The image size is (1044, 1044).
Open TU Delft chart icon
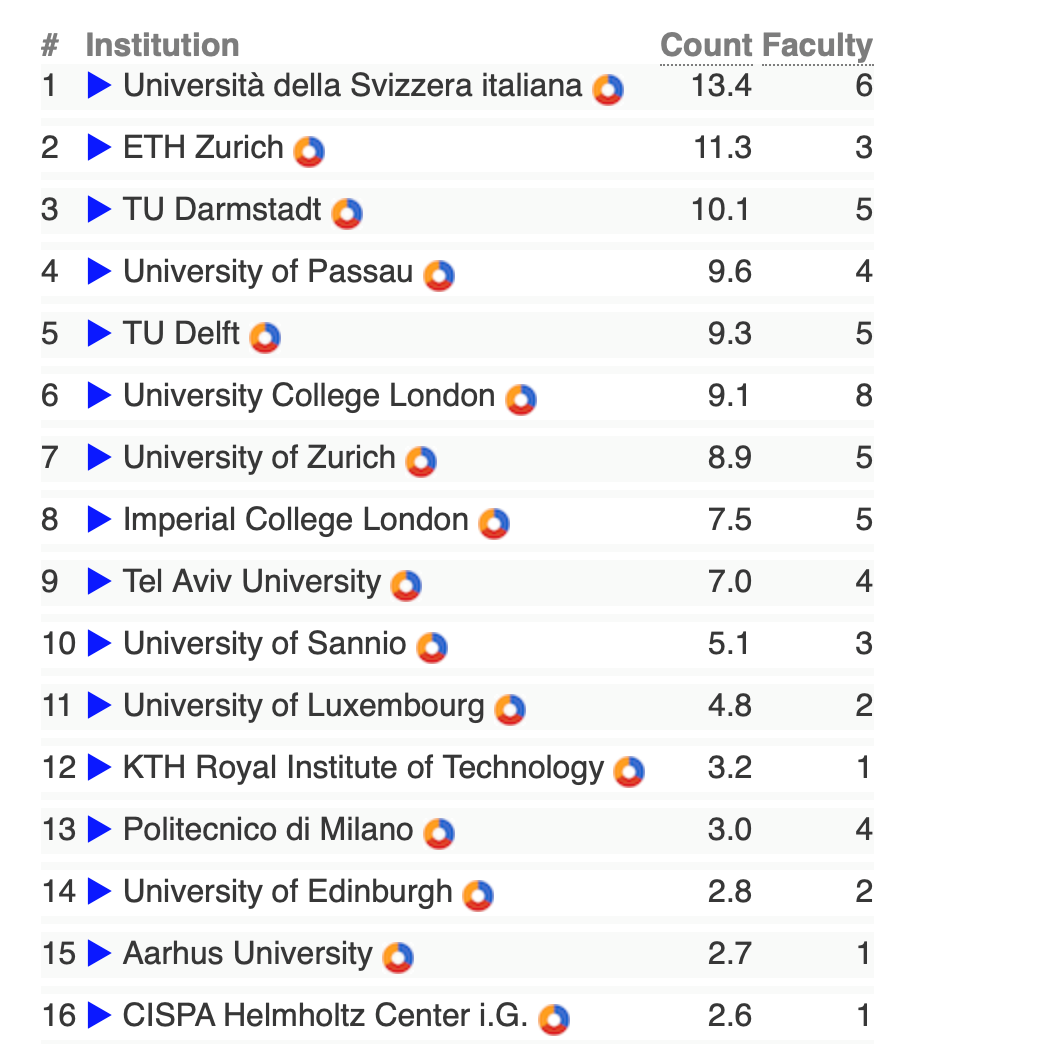click(265, 337)
